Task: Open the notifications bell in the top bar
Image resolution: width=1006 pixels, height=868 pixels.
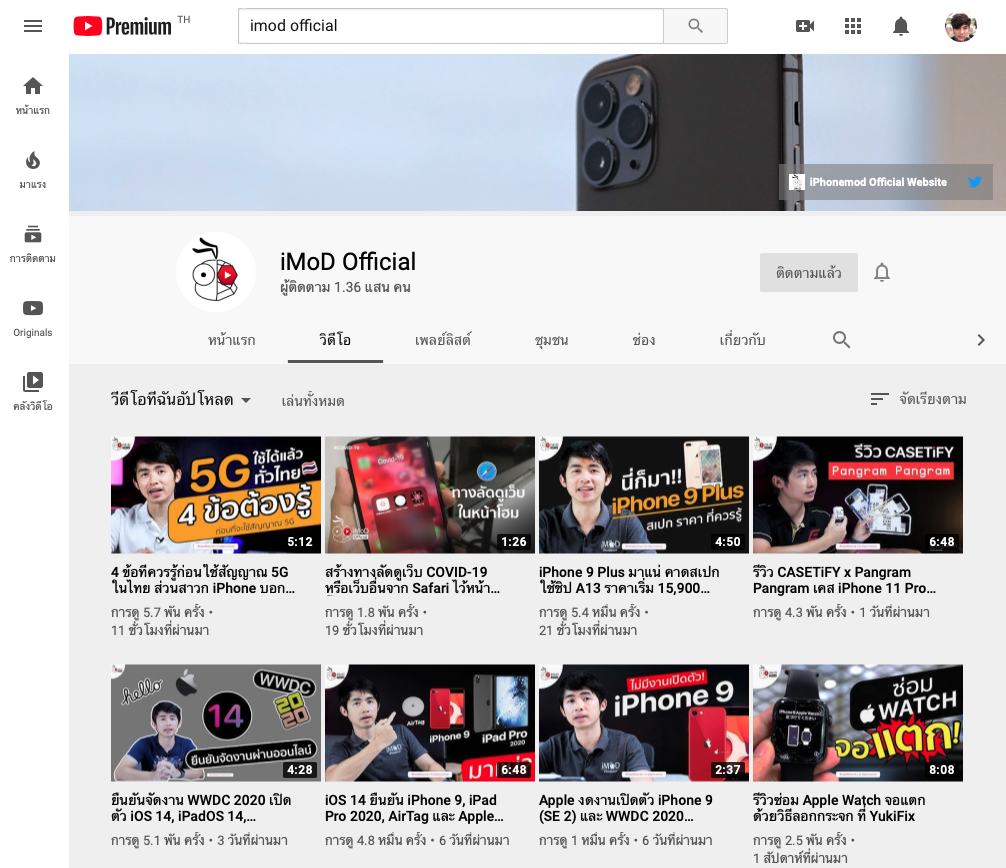Action: tap(901, 26)
